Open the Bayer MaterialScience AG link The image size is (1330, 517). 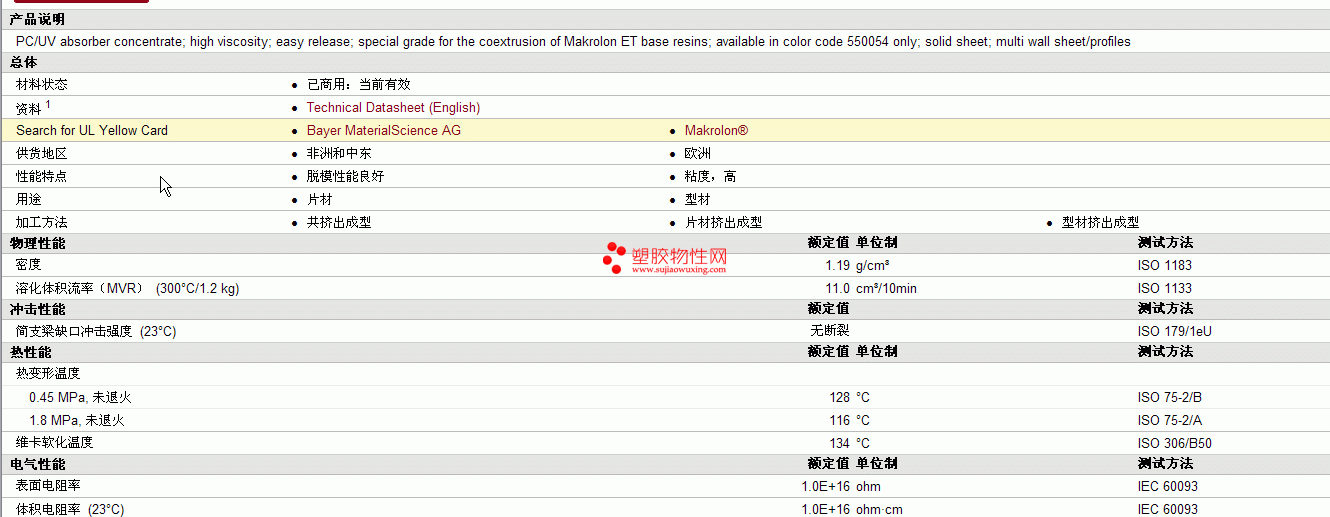point(384,130)
